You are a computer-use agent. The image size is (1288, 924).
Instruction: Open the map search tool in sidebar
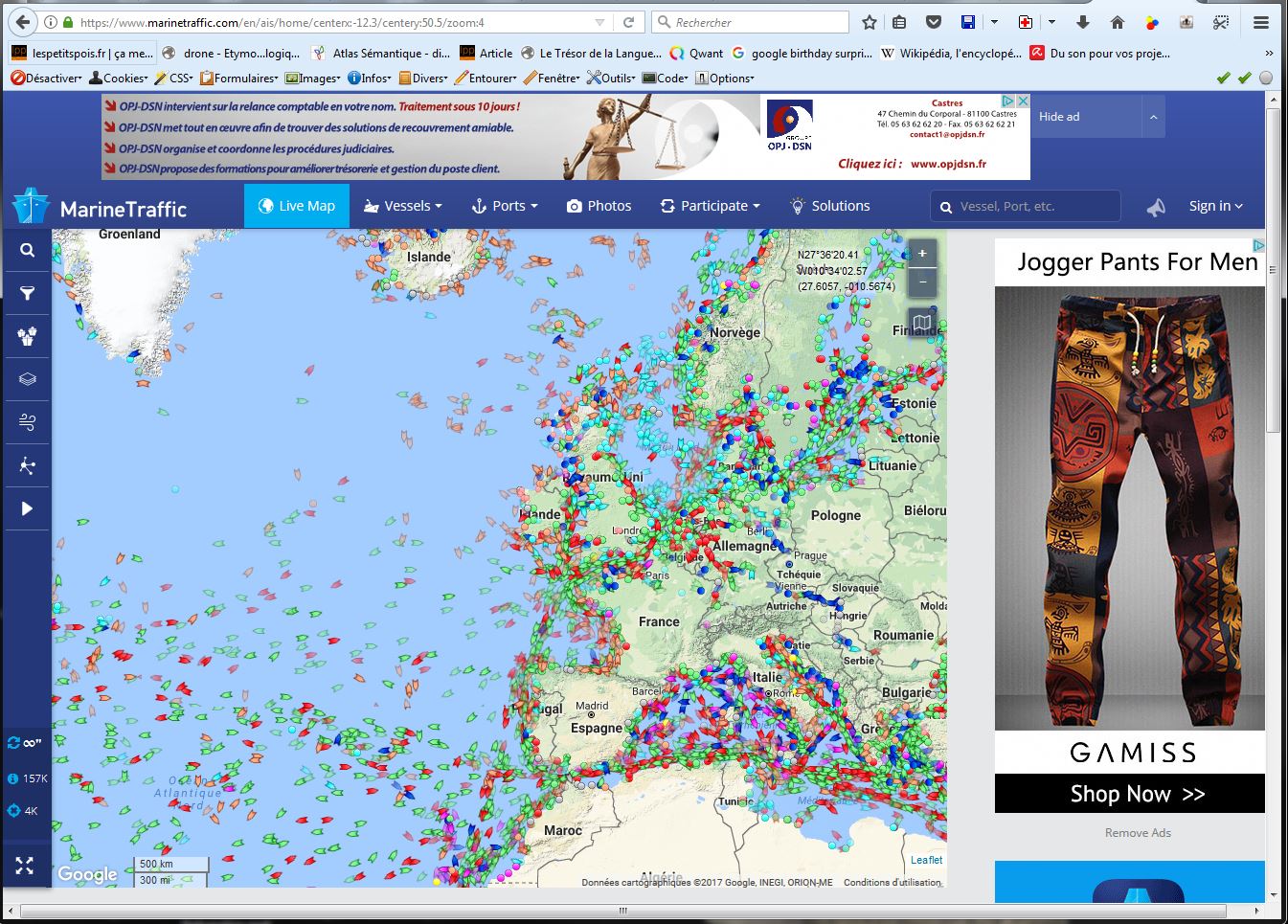coord(27,250)
